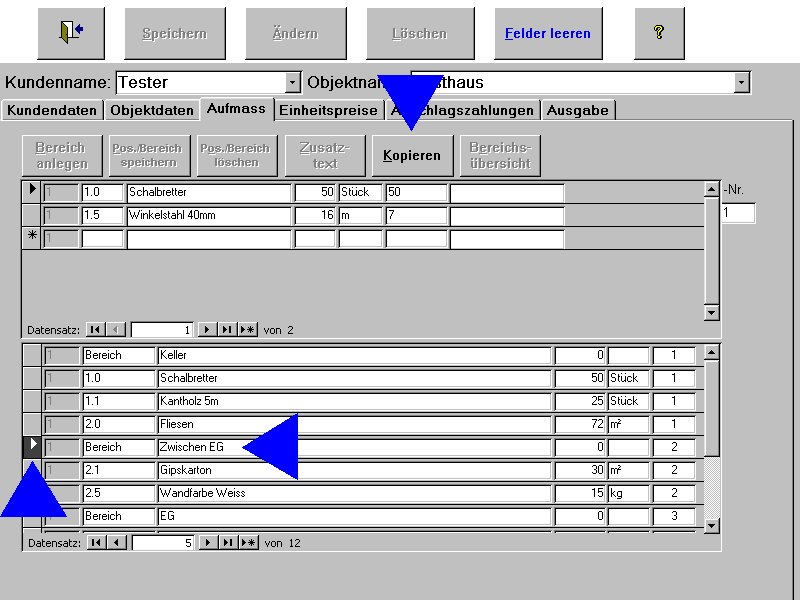Click the Felder leeren button
Screen dimensions: 800x600
(x=547, y=33)
